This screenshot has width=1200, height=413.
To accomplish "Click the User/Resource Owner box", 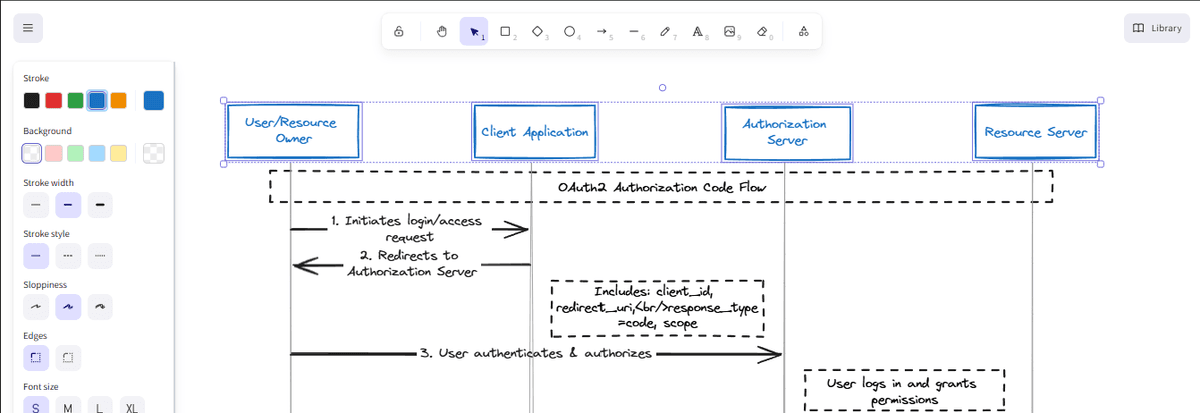I will click(x=293, y=131).
